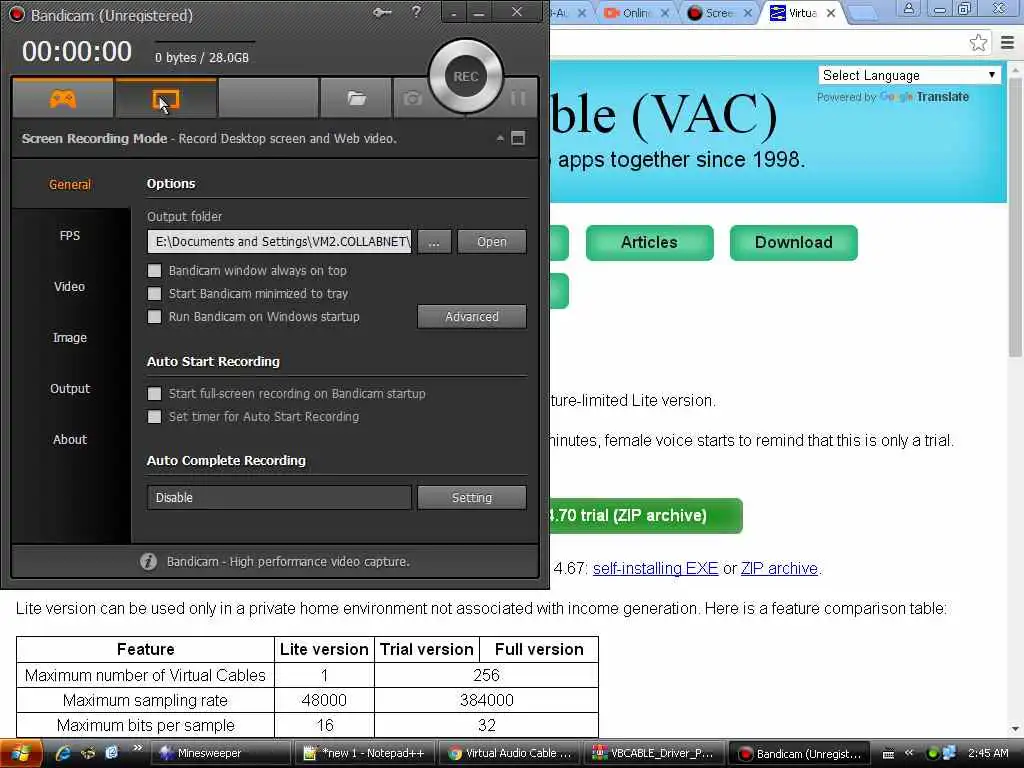1024x768 pixels.
Task: Click the Auto Complete Recording Setting button
Action: (472, 498)
